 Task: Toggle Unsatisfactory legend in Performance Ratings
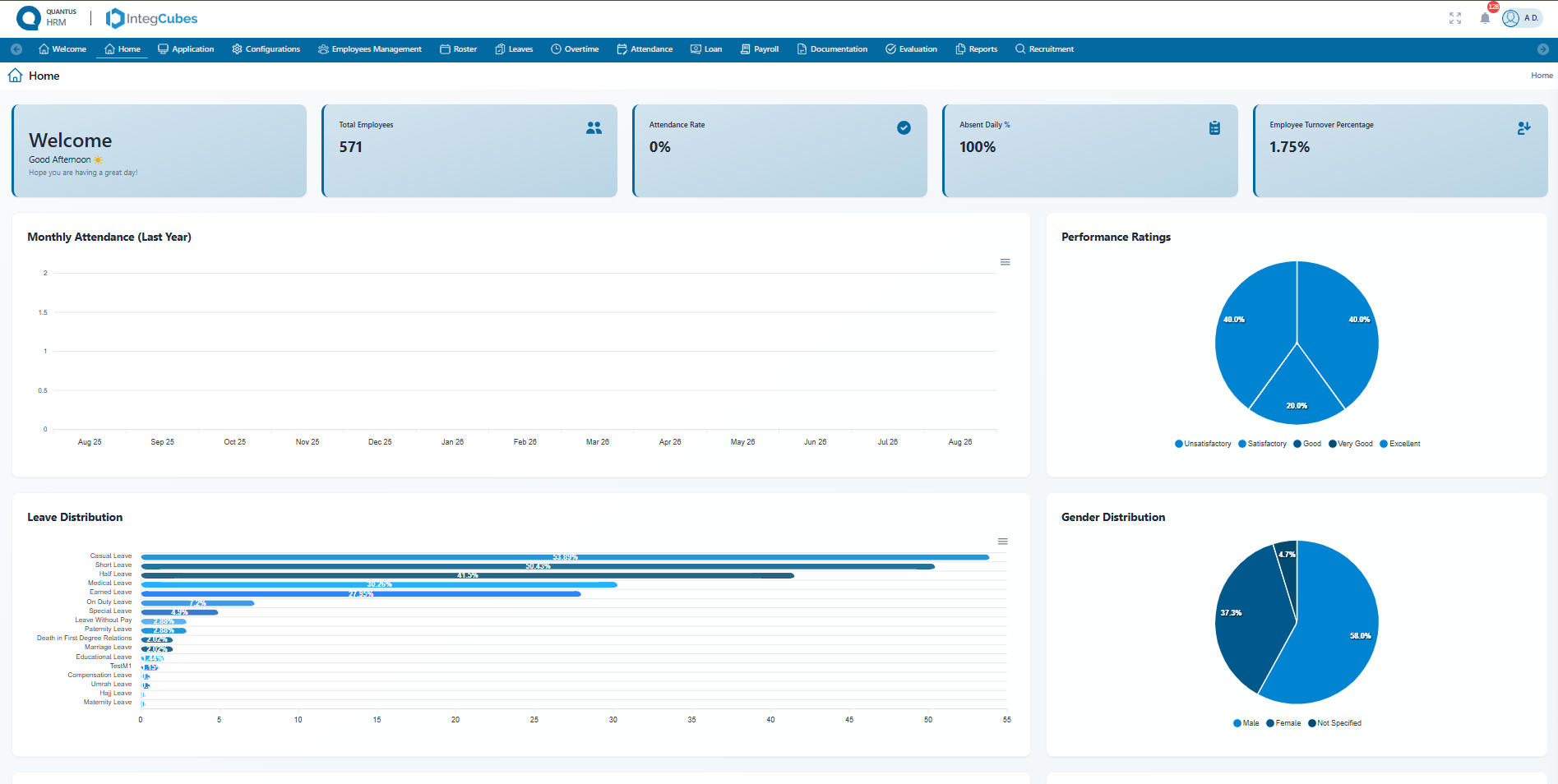tap(1203, 444)
